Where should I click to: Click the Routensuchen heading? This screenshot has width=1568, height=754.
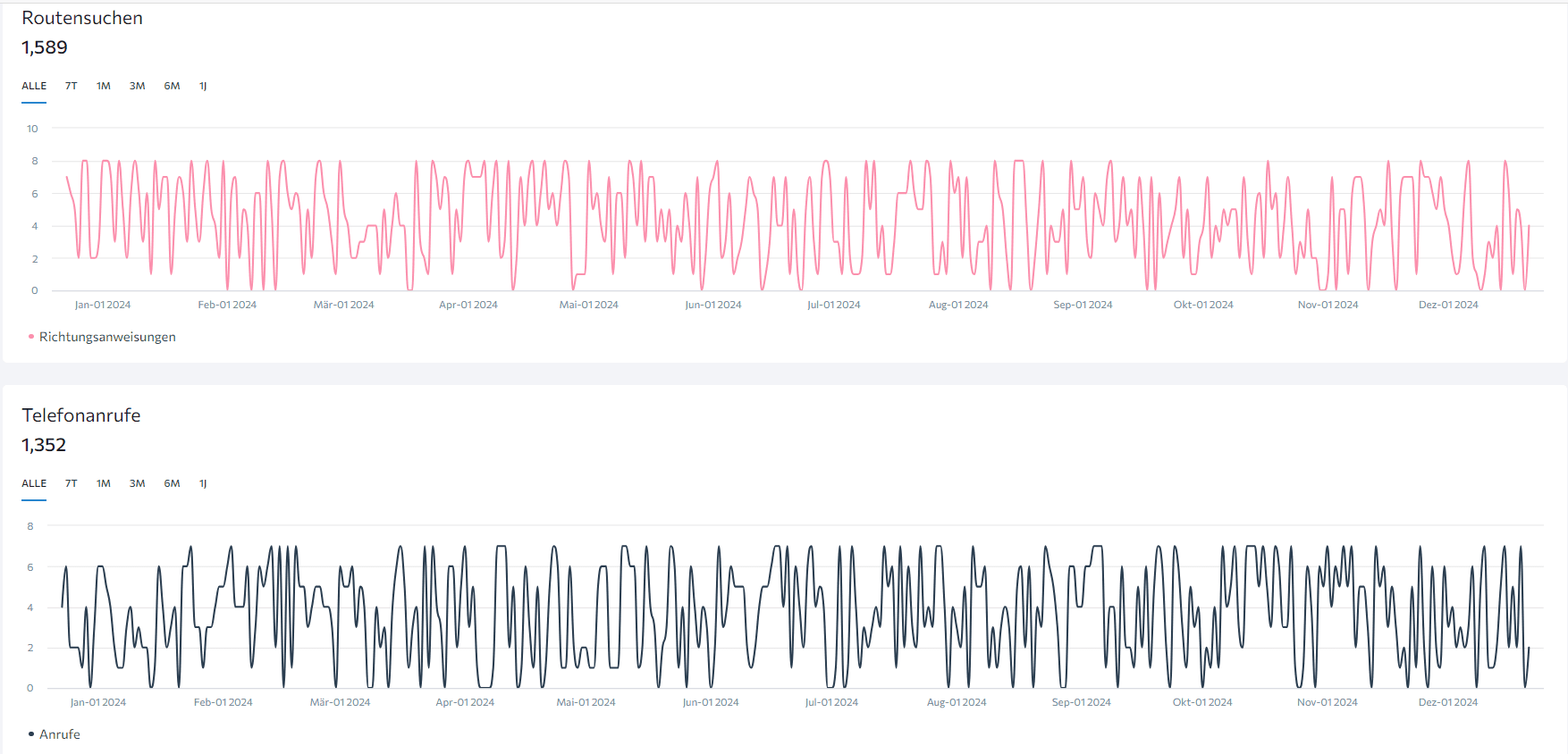82,18
